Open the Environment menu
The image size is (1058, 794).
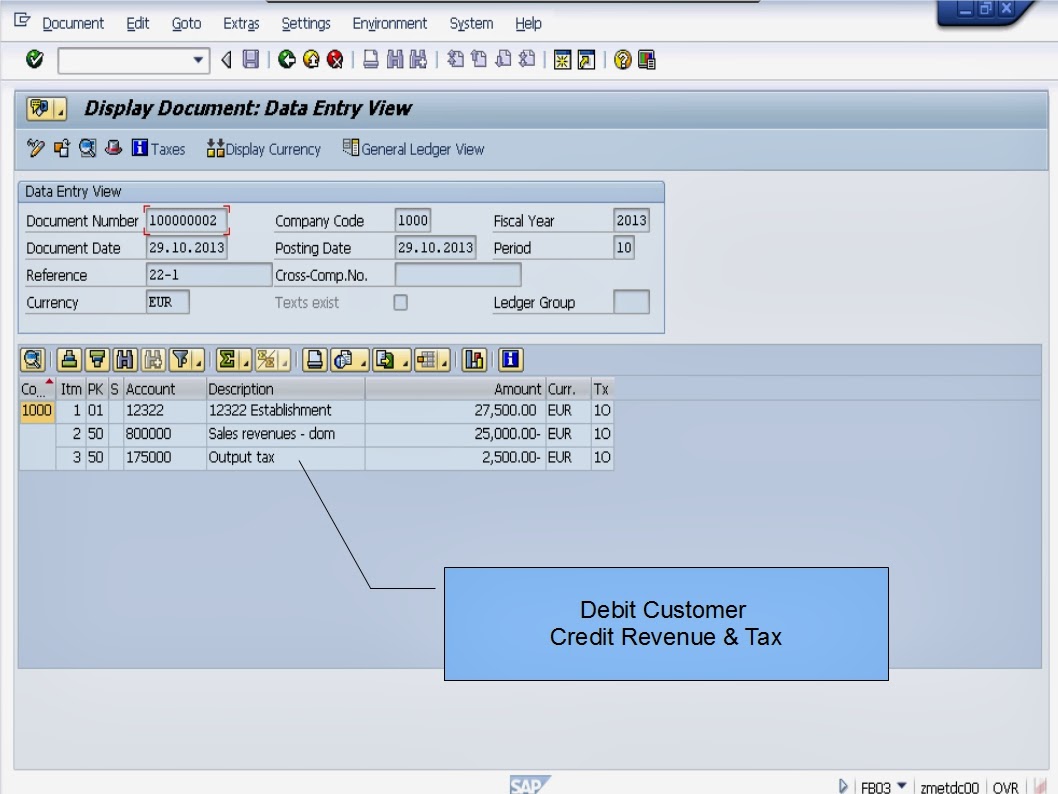coord(389,24)
